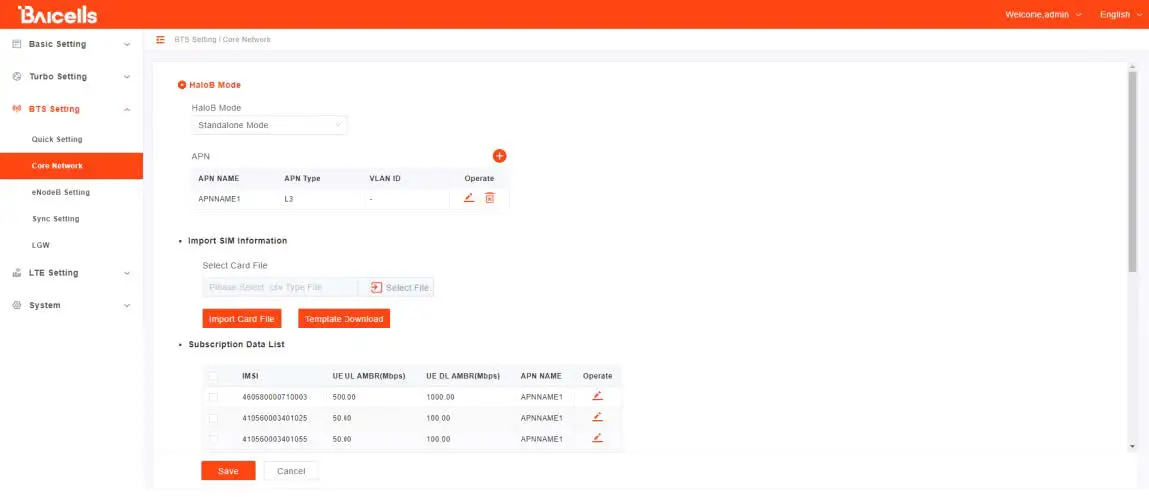This screenshot has height=497, width=1149.
Task: Click the Turbo Setting globe icon
Action: 16,76
